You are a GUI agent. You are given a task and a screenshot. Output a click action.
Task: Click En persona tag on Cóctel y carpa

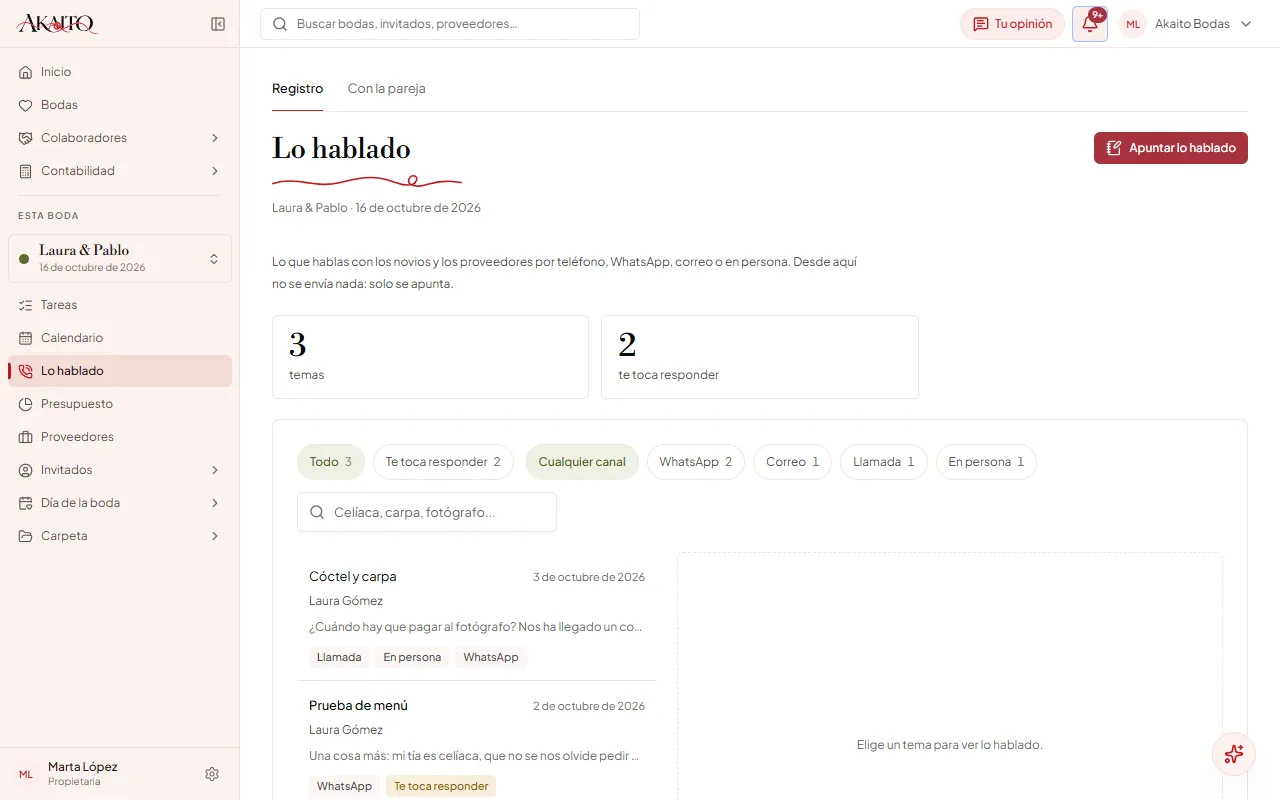pos(412,657)
